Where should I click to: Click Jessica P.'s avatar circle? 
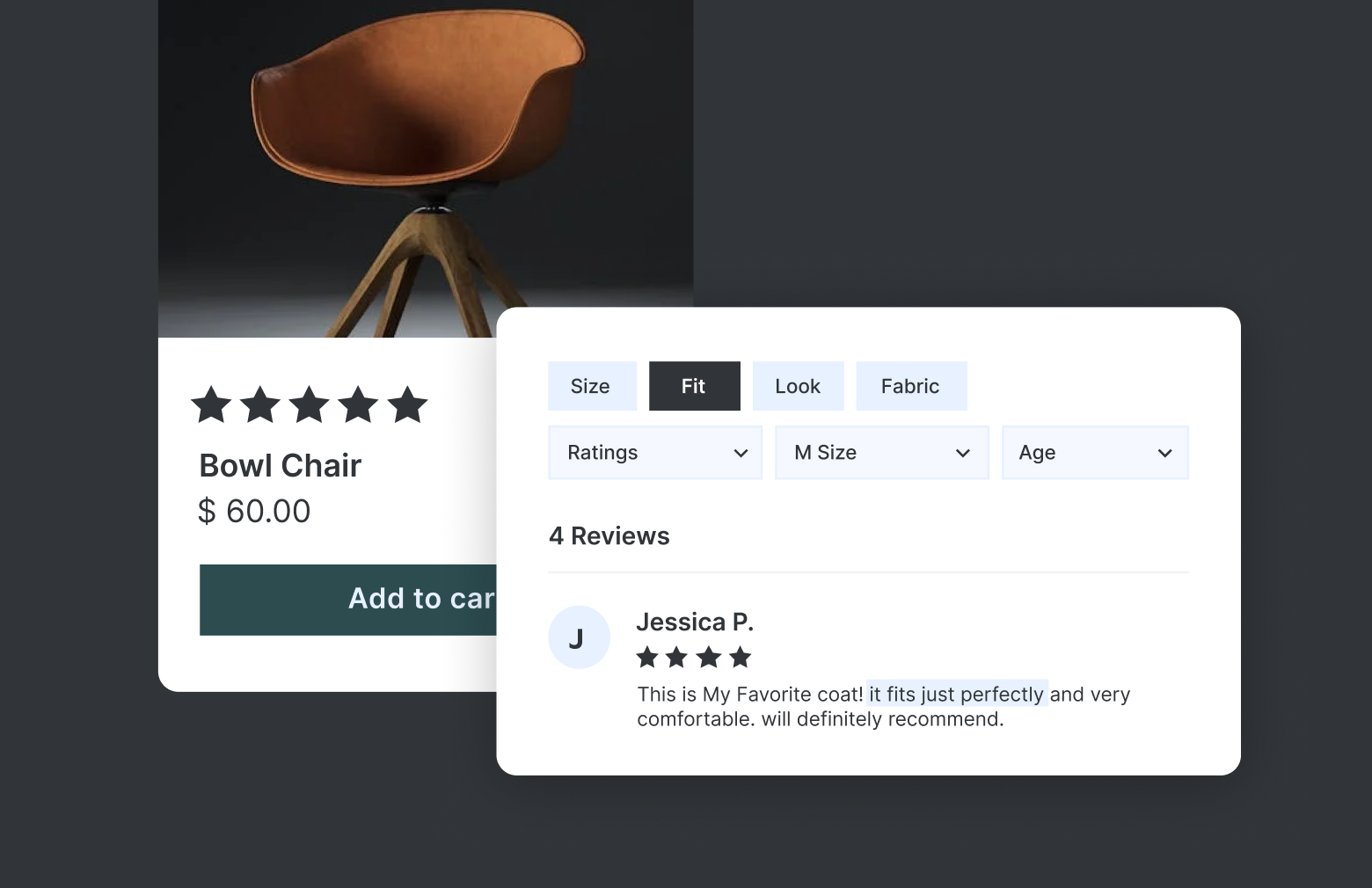579,637
